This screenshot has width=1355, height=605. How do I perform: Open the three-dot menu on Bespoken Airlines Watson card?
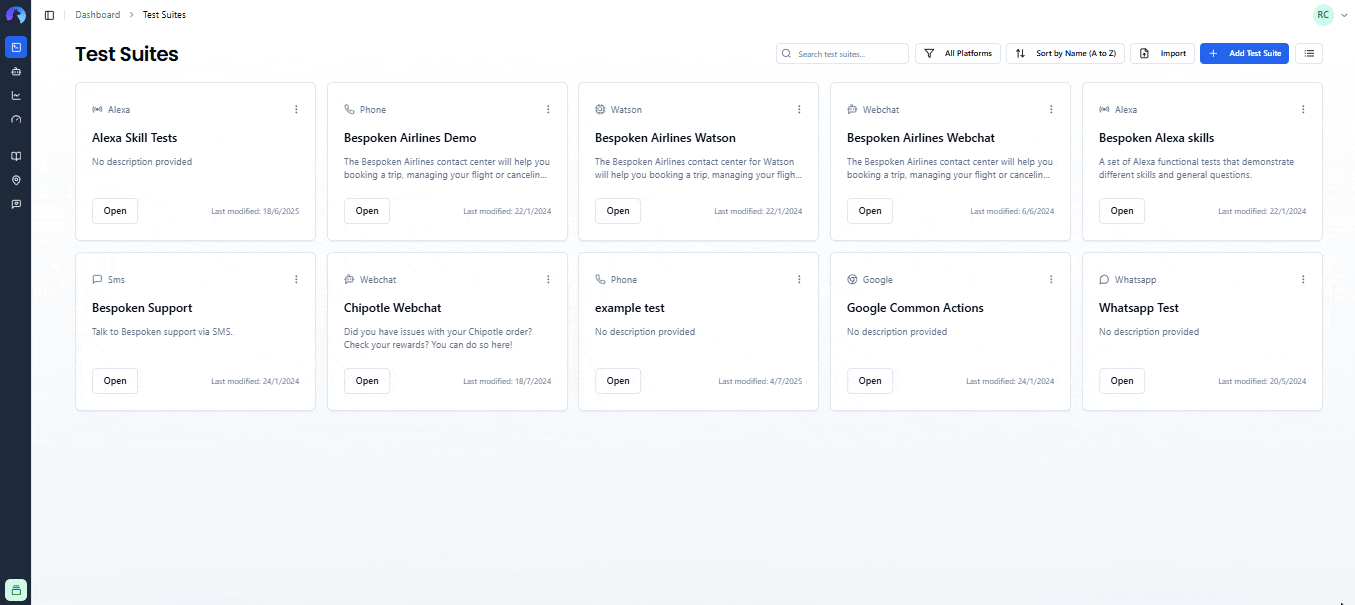tap(799, 110)
